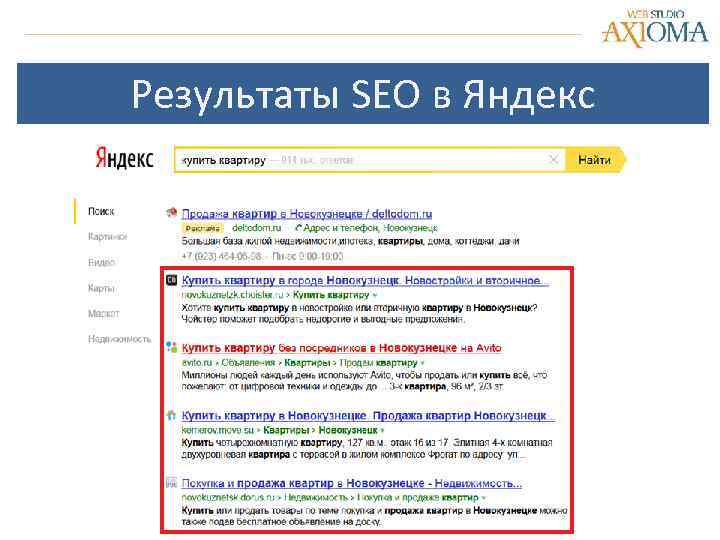Open the Видео tab
The image size is (720, 540).
[x=101, y=263]
